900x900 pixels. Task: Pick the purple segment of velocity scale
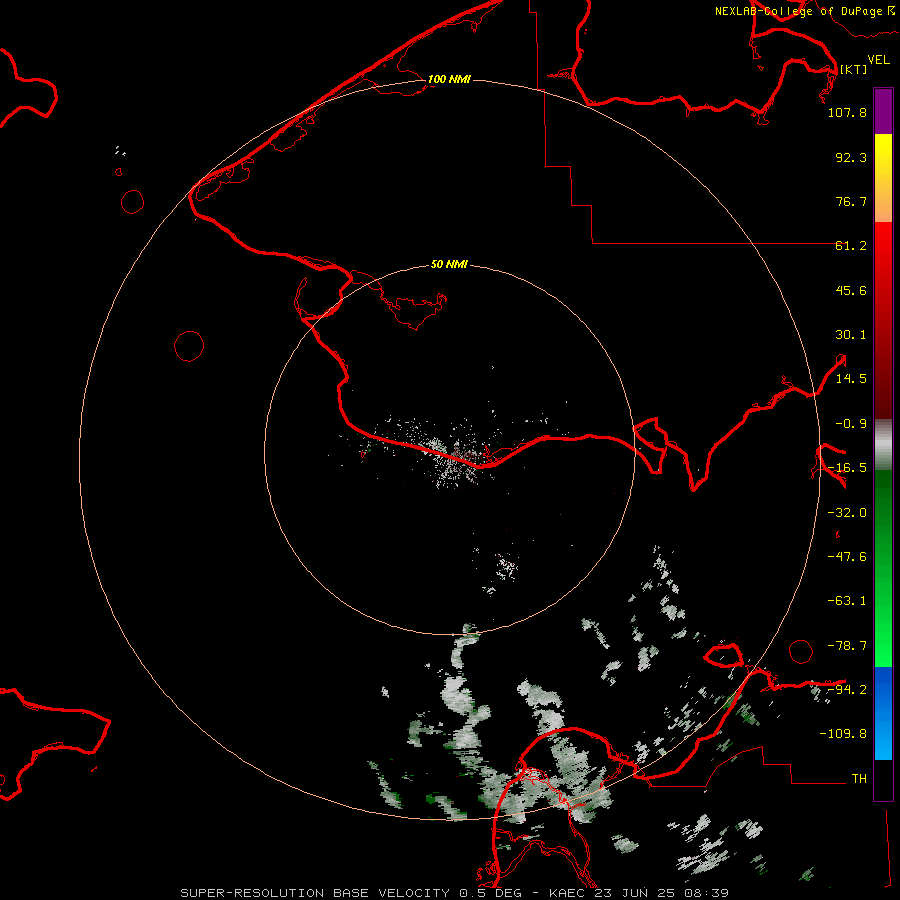[x=883, y=111]
